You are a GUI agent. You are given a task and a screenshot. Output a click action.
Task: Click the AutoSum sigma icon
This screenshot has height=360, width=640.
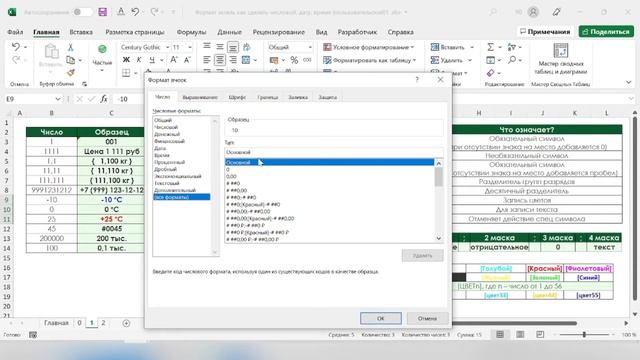click(490, 47)
